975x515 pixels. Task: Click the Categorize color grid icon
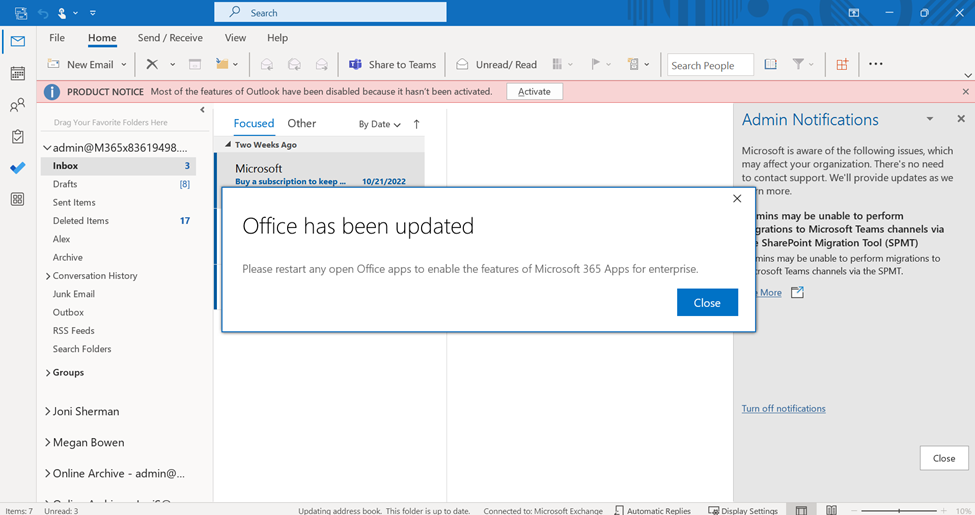coord(557,64)
